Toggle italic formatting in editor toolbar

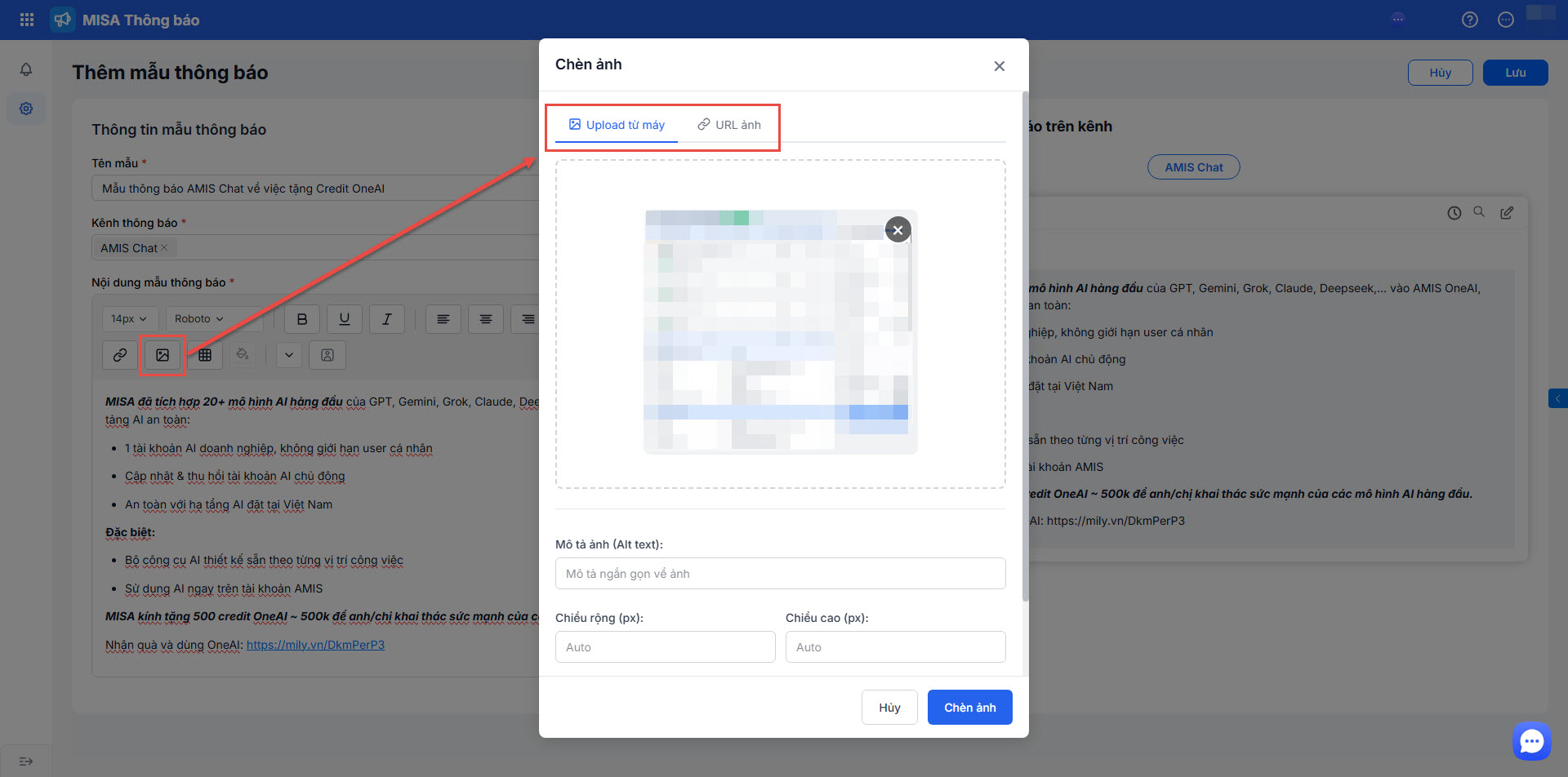point(387,319)
